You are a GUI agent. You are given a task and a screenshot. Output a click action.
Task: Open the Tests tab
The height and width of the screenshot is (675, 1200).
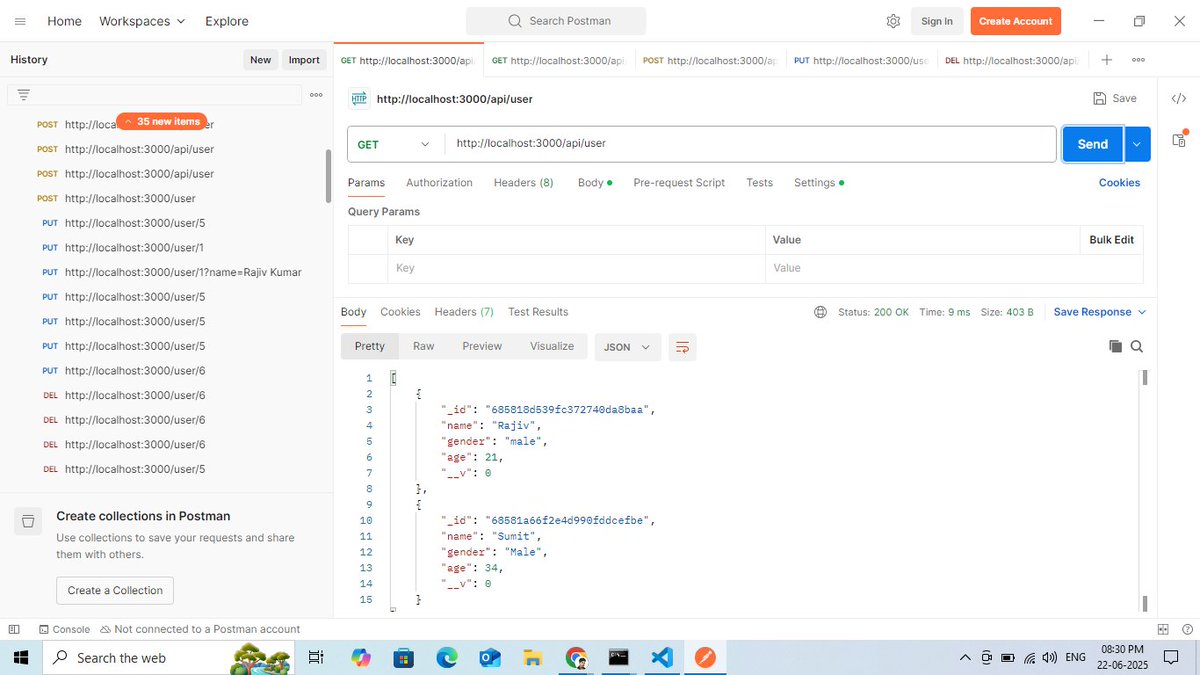pyautogui.click(x=759, y=182)
